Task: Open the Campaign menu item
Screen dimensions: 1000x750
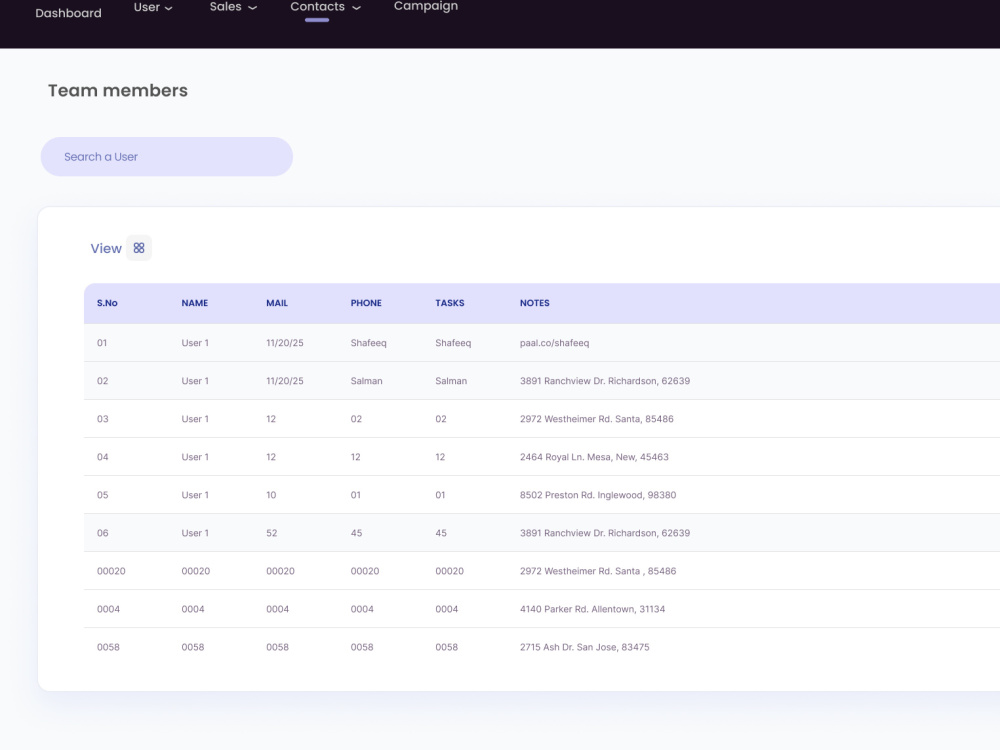Action: tap(425, 6)
